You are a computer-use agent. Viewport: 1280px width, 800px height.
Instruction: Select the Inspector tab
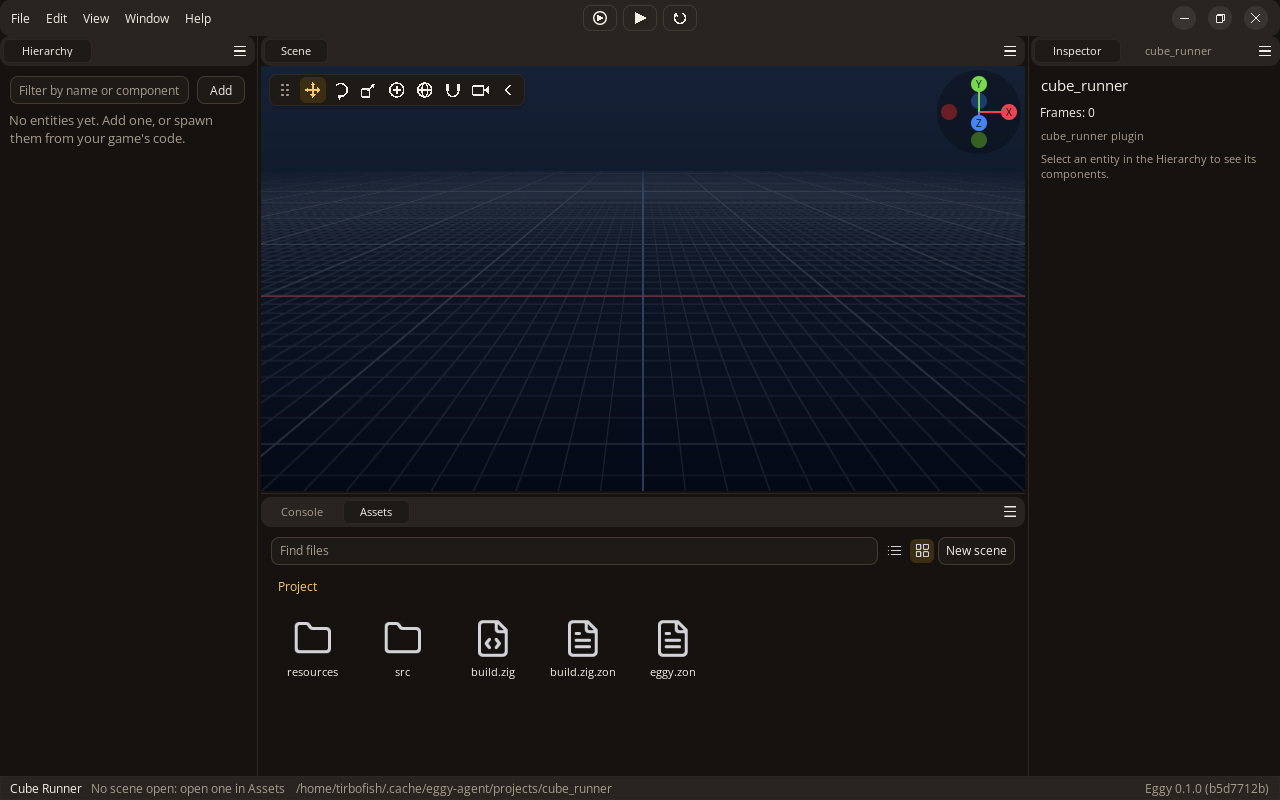tap(1077, 51)
